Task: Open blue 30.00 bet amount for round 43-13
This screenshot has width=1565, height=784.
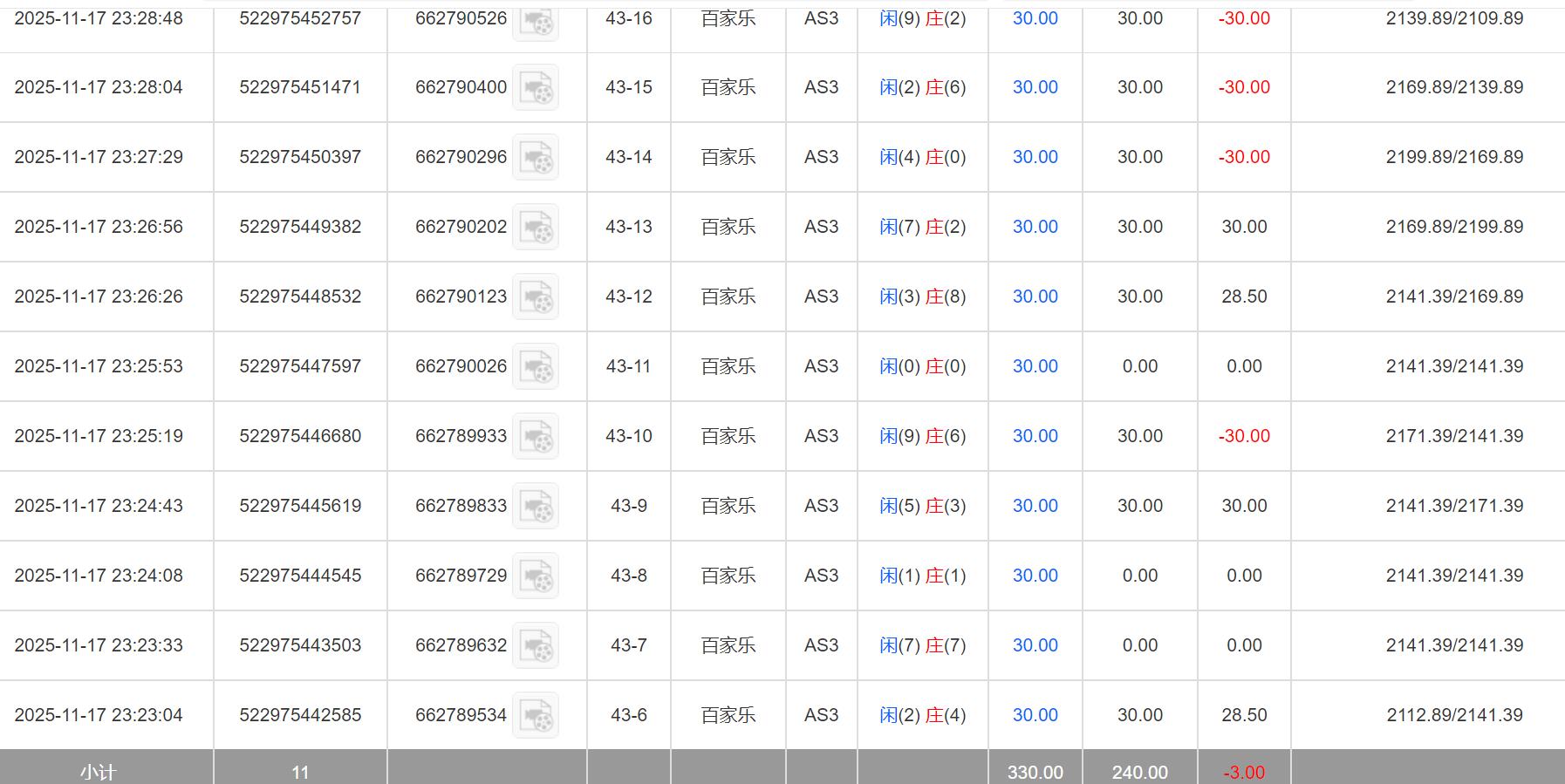Action: 1035,227
